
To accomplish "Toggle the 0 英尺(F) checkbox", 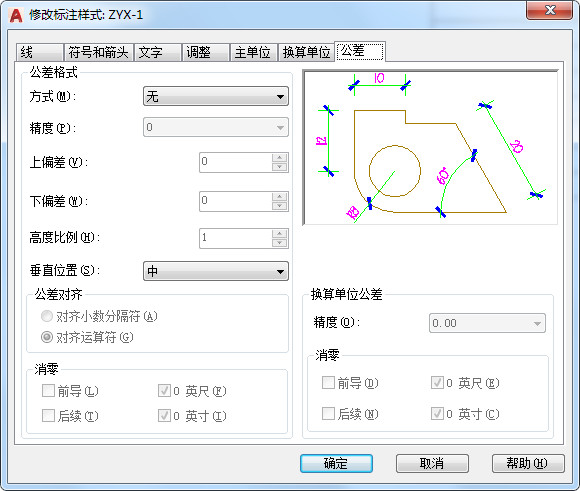I will point(164,391).
